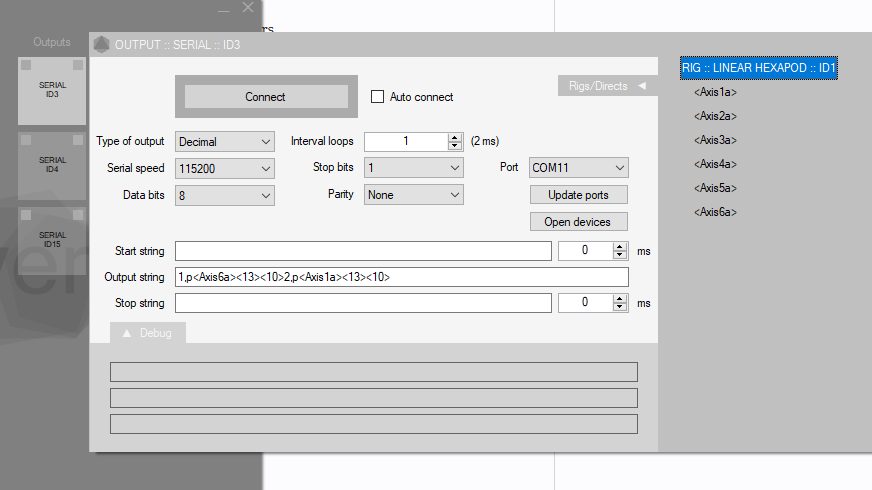Click the Stop string input field
Screen dimensions: 872x490
[363, 303]
